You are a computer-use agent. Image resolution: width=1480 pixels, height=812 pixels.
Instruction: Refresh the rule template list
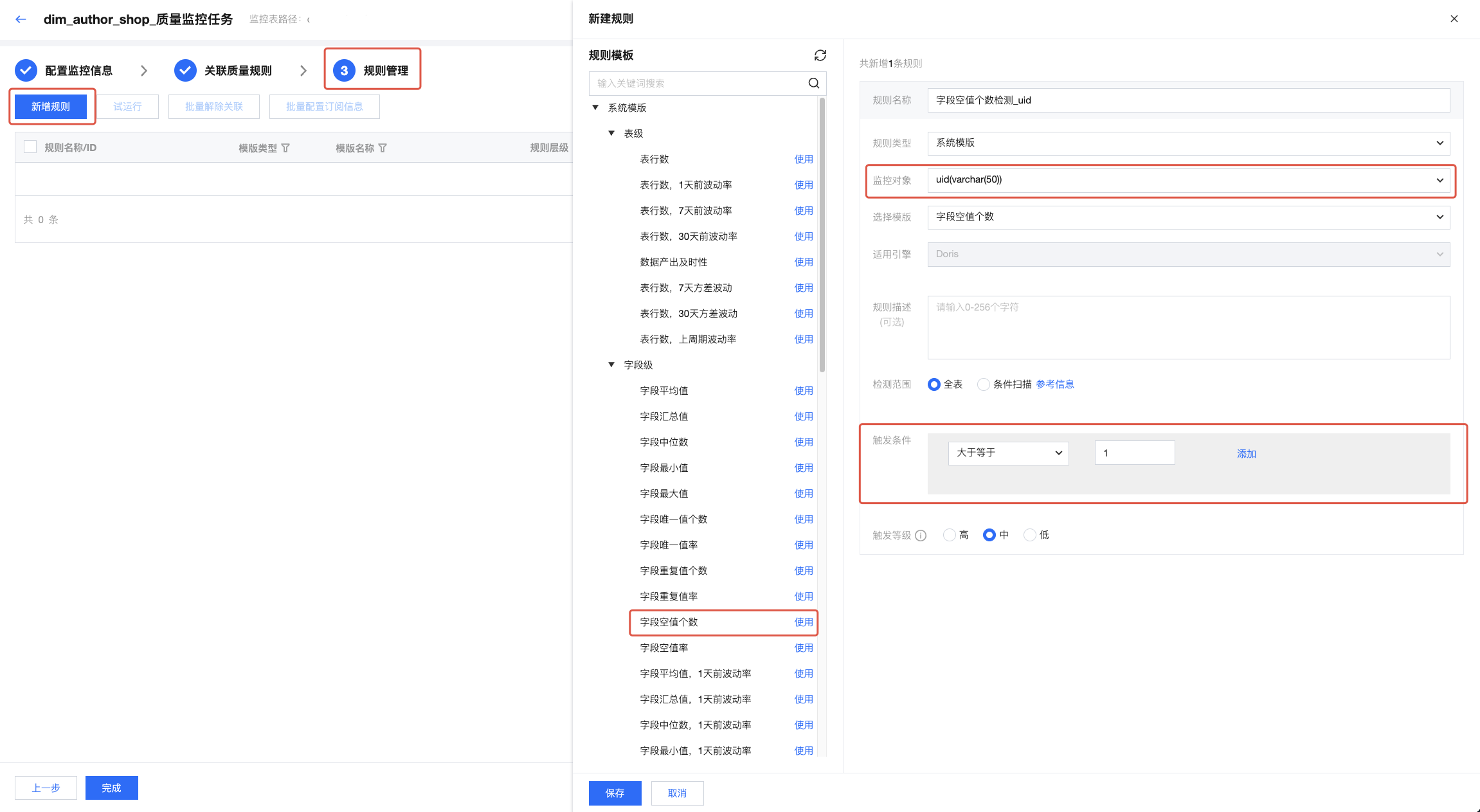pos(820,55)
